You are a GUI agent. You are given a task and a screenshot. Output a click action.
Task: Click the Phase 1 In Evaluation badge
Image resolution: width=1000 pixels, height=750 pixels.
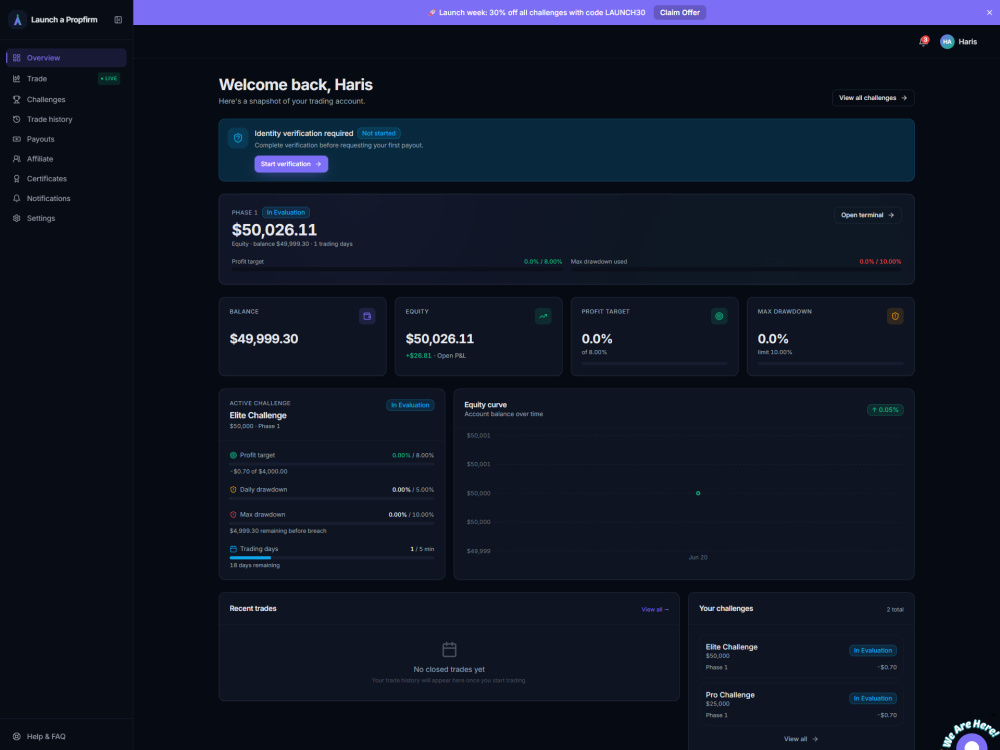pyautogui.click(x=286, y=212)
